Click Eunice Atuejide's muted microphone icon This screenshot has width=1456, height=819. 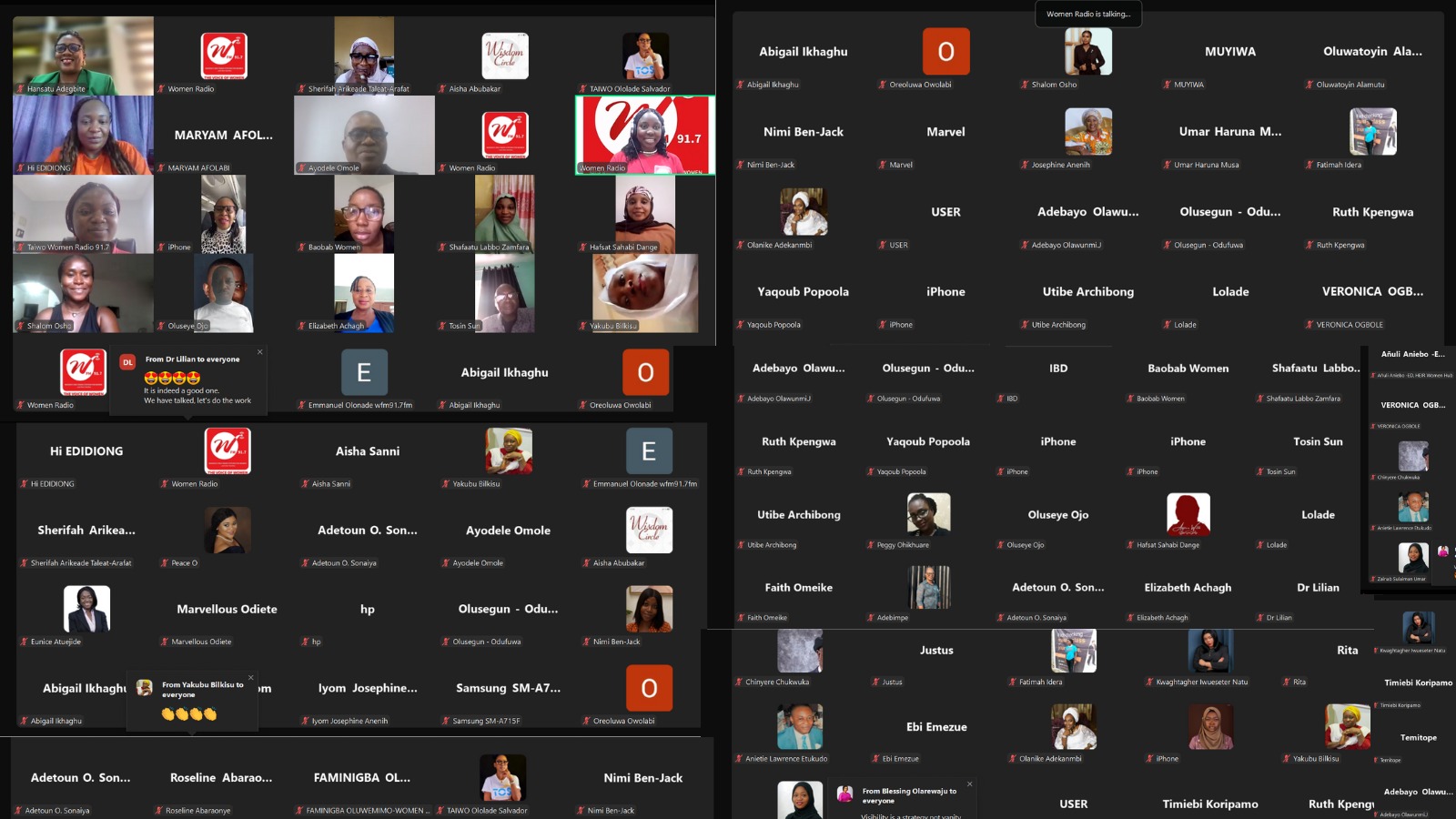coord(25,642)
